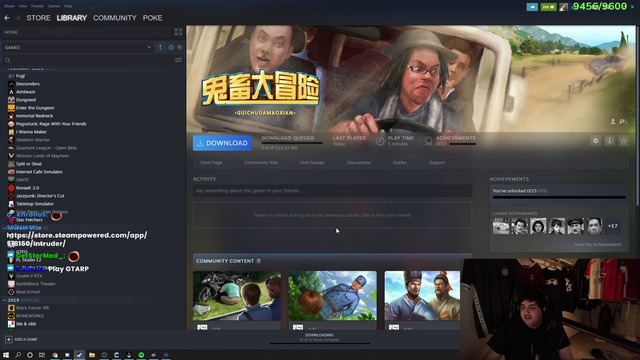Click back navigation arrow
The width and height of the screenshot is (640, 360).
tap(7, 18)
